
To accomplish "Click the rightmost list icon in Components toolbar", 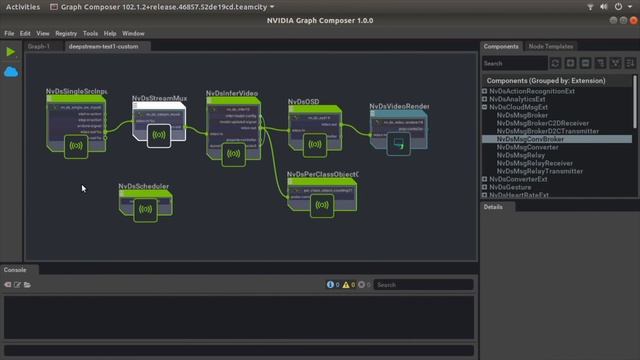I will coord(630,63).
